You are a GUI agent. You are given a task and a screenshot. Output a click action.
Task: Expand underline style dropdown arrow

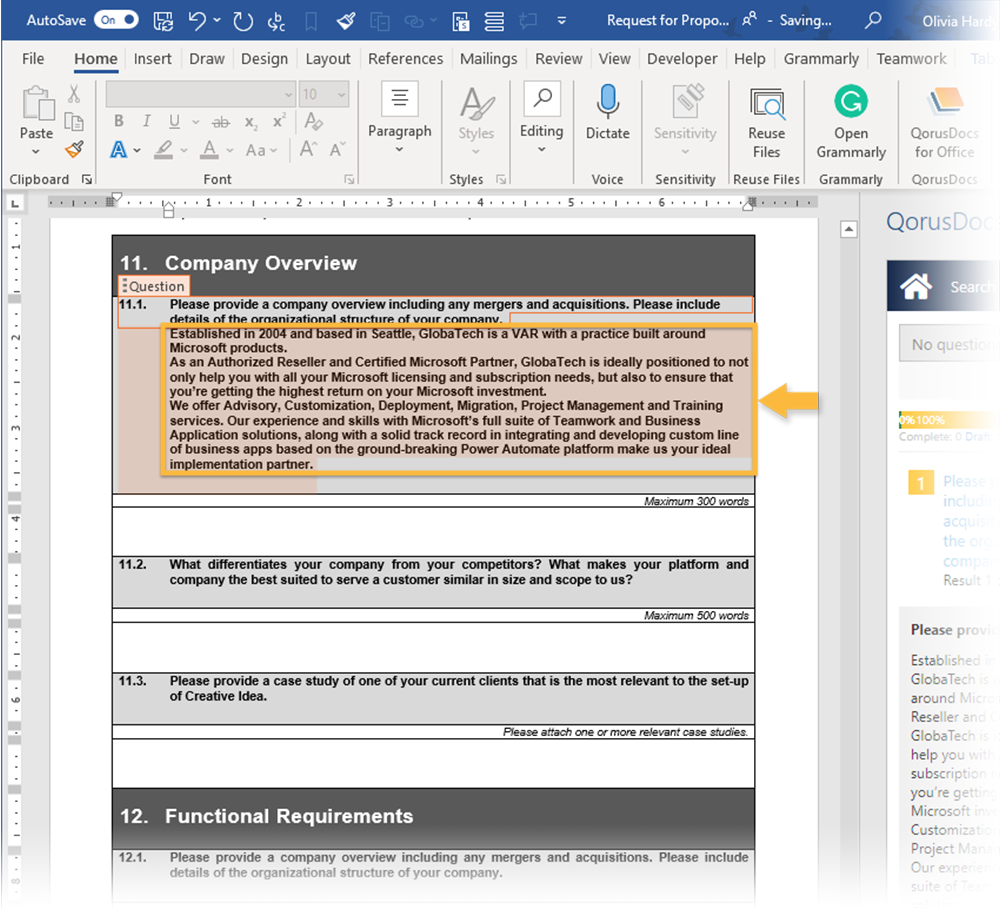click(x=196, y=121)
